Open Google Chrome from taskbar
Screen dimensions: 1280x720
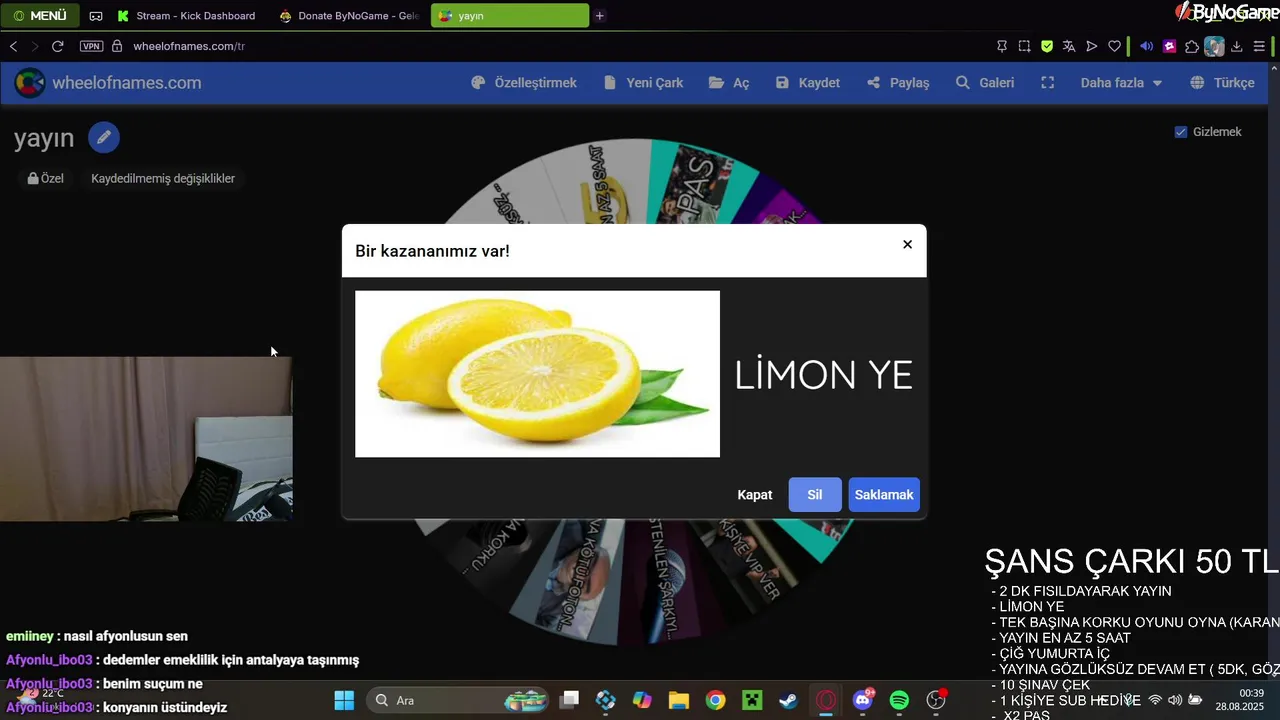715,700
